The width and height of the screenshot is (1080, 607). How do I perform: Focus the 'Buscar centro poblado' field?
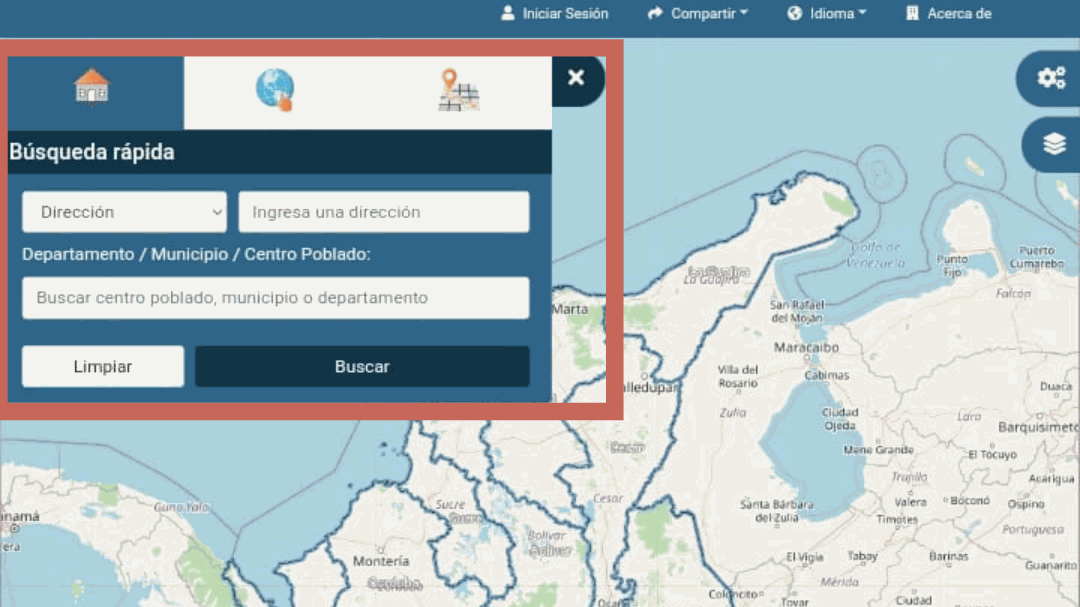point(275,298)
